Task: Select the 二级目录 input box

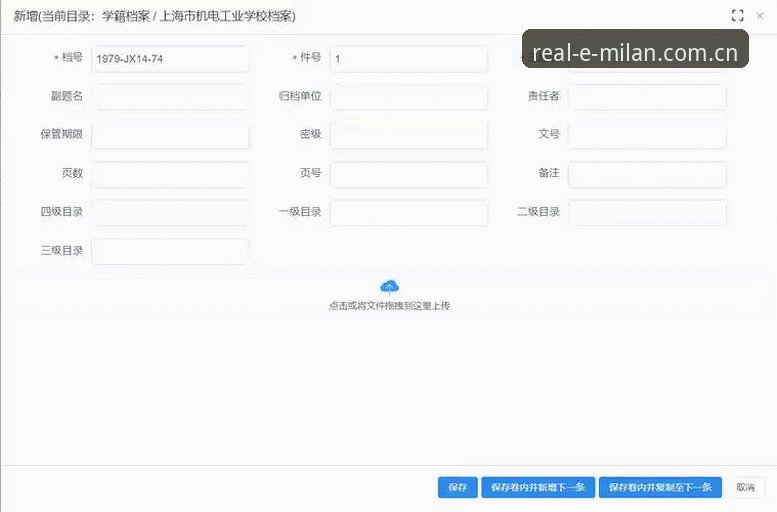Action: [x=647, y=213]
